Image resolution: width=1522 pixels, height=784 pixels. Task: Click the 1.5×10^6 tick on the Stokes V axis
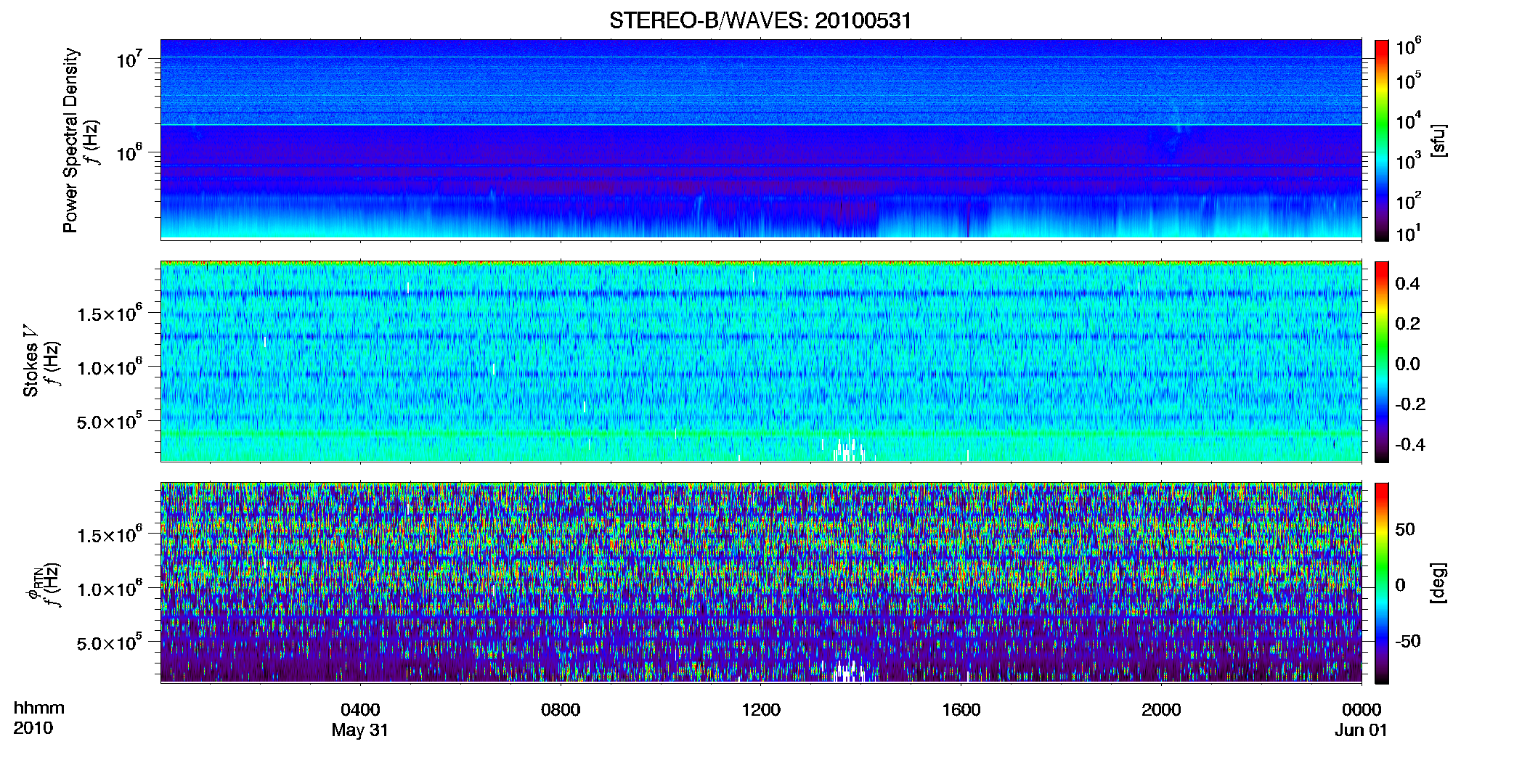(110, 314)
